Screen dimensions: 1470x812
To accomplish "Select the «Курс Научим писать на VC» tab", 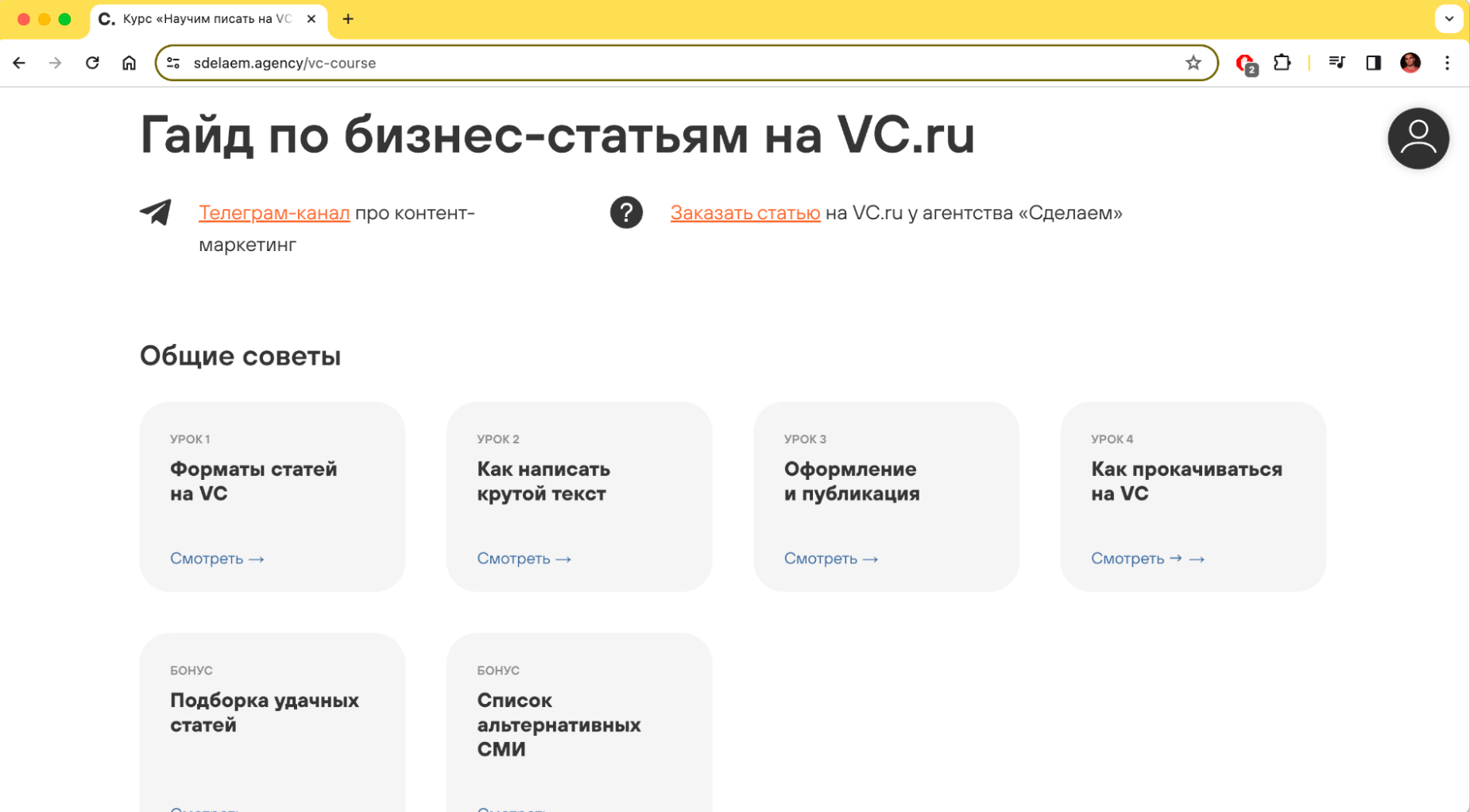I will click(x=208, y=19).
